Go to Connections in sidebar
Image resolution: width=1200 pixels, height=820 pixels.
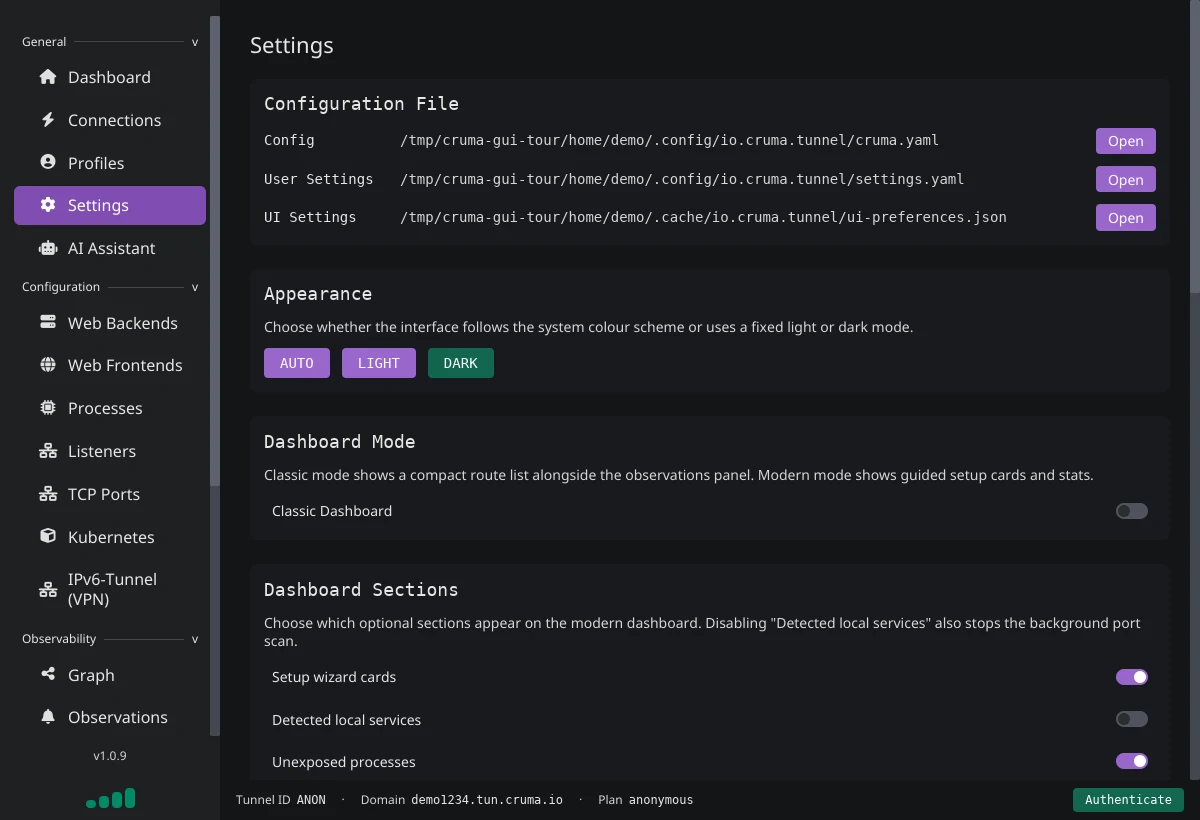pos(110,120)
